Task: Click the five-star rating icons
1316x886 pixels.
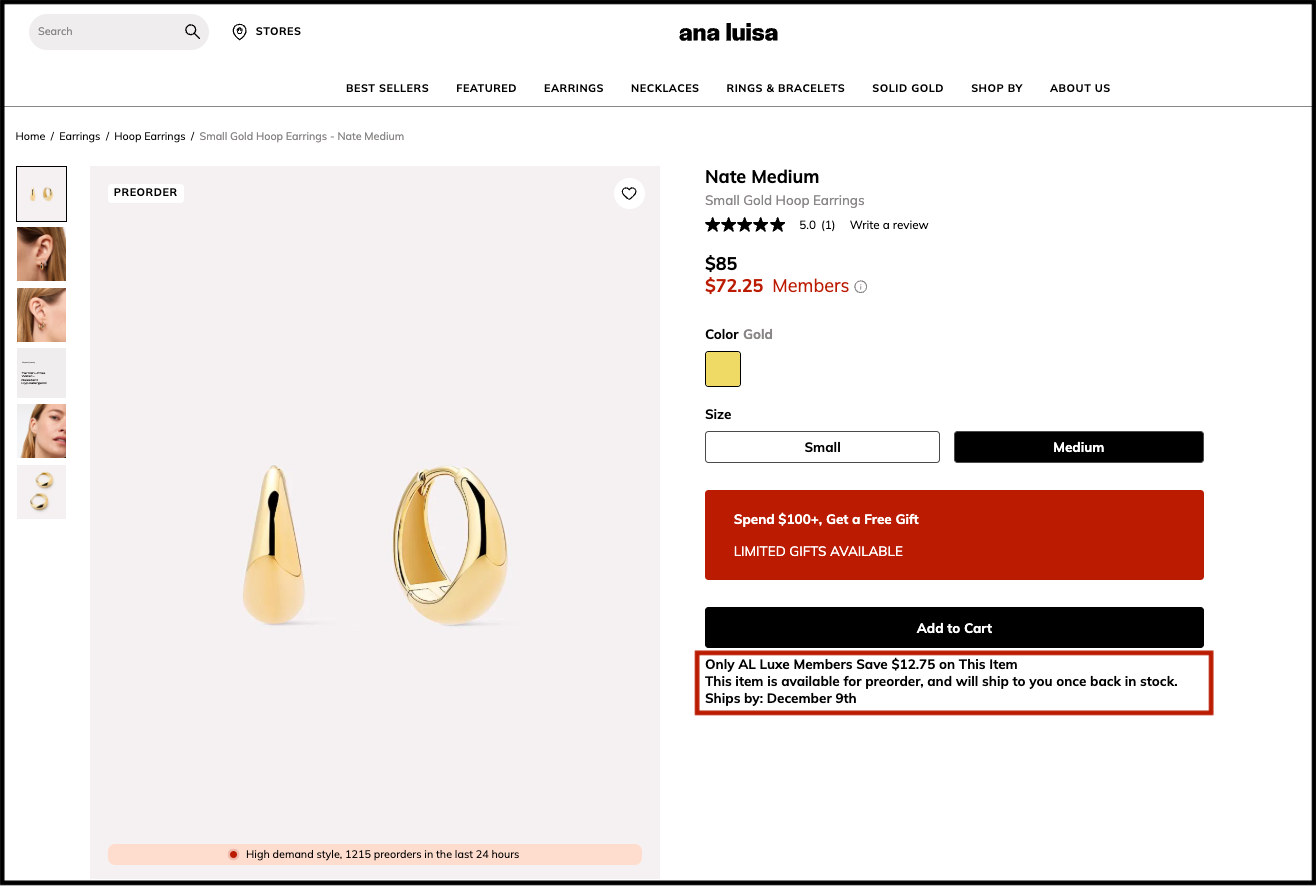Action: tap(745, 225)
